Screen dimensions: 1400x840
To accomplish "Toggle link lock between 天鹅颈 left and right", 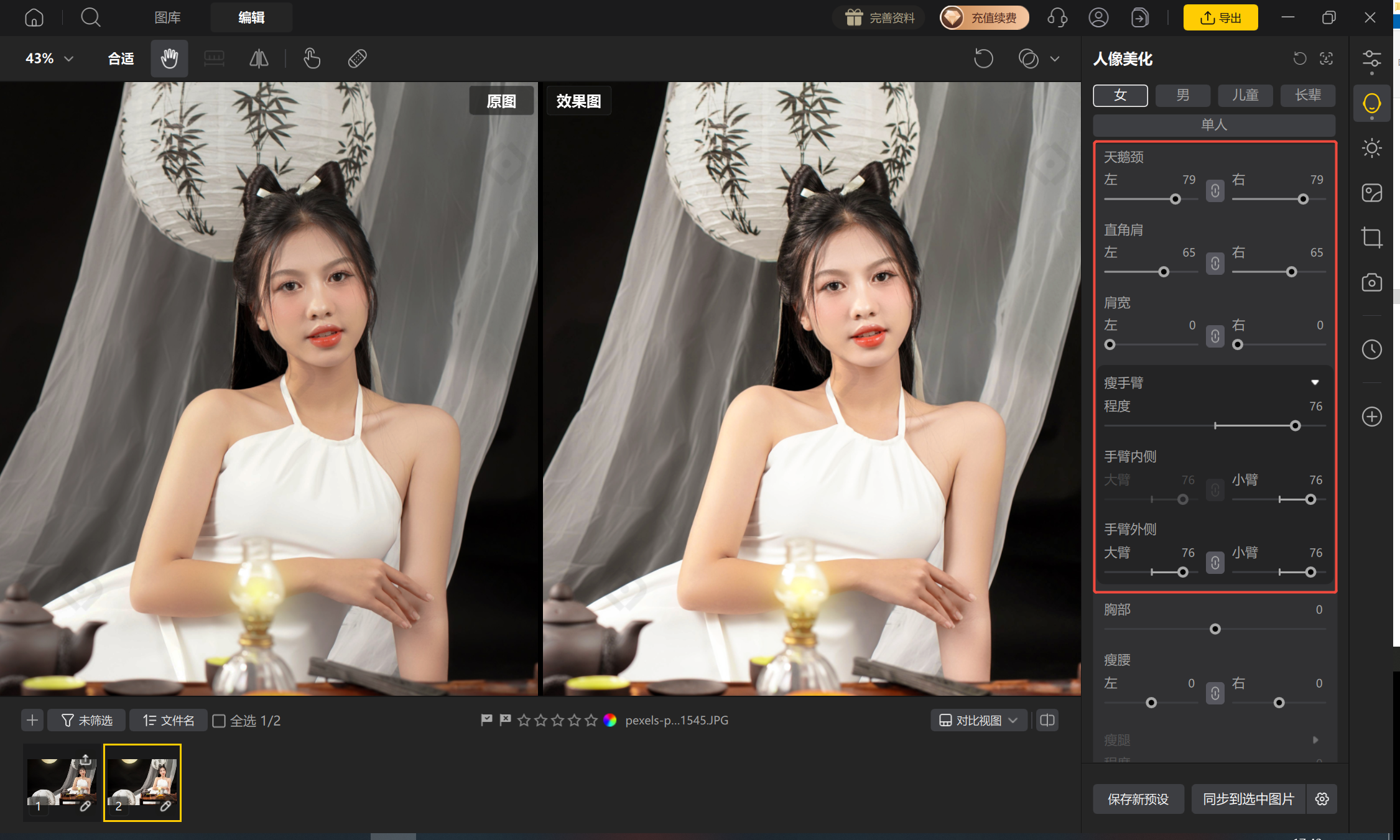I will click(1215, 191).
